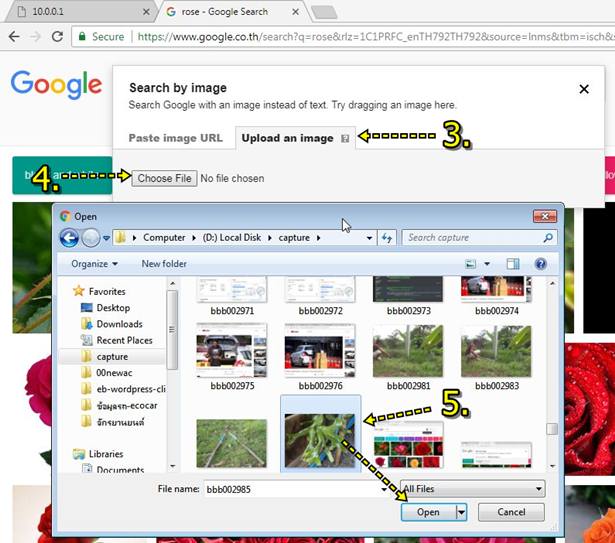Click navigation pane scrollbar up arrow

pyautogui.click(x=172, y=283)
